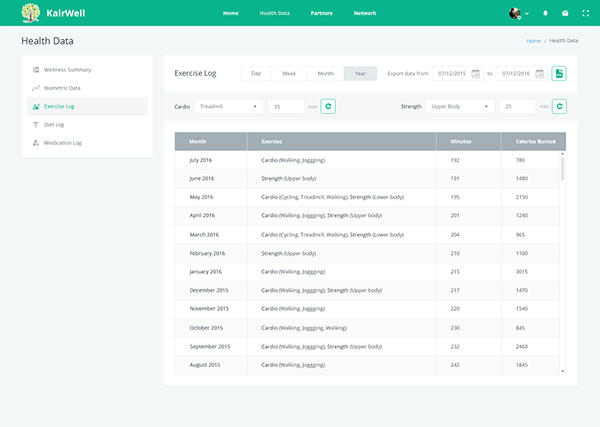Viewport: 600px width, 427px height.
Task: Click minutes value 242 for August
Action: pos(455,365)
